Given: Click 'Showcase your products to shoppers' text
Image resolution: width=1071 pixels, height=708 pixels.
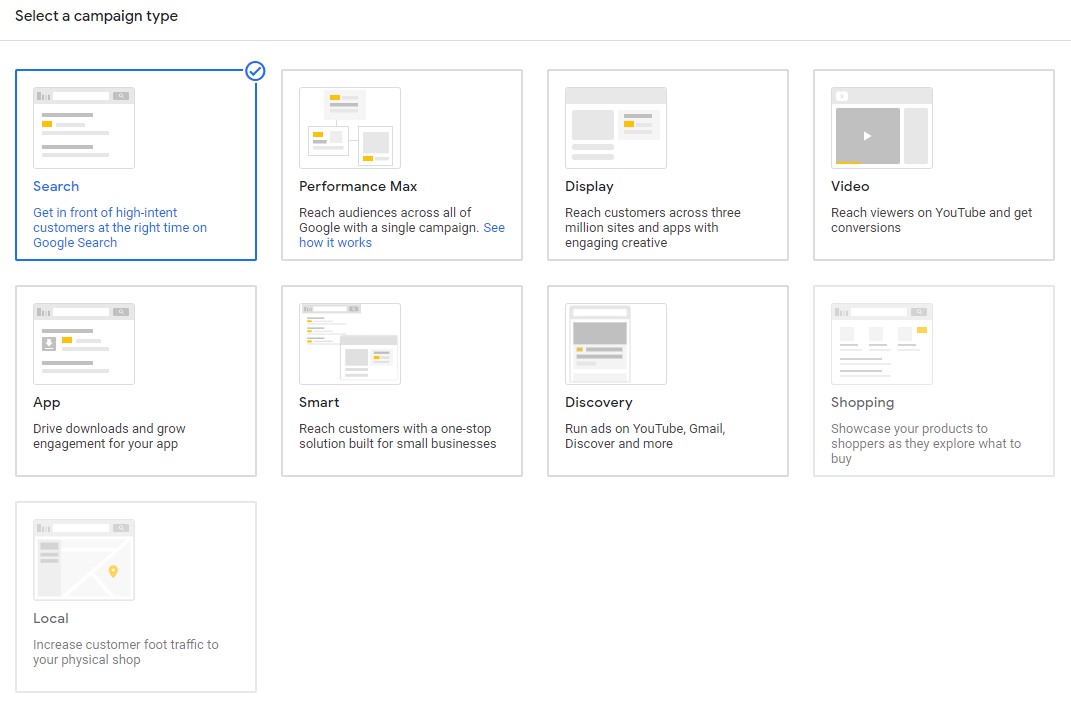Looking at the screenshot, I should [x=926, y=444].
